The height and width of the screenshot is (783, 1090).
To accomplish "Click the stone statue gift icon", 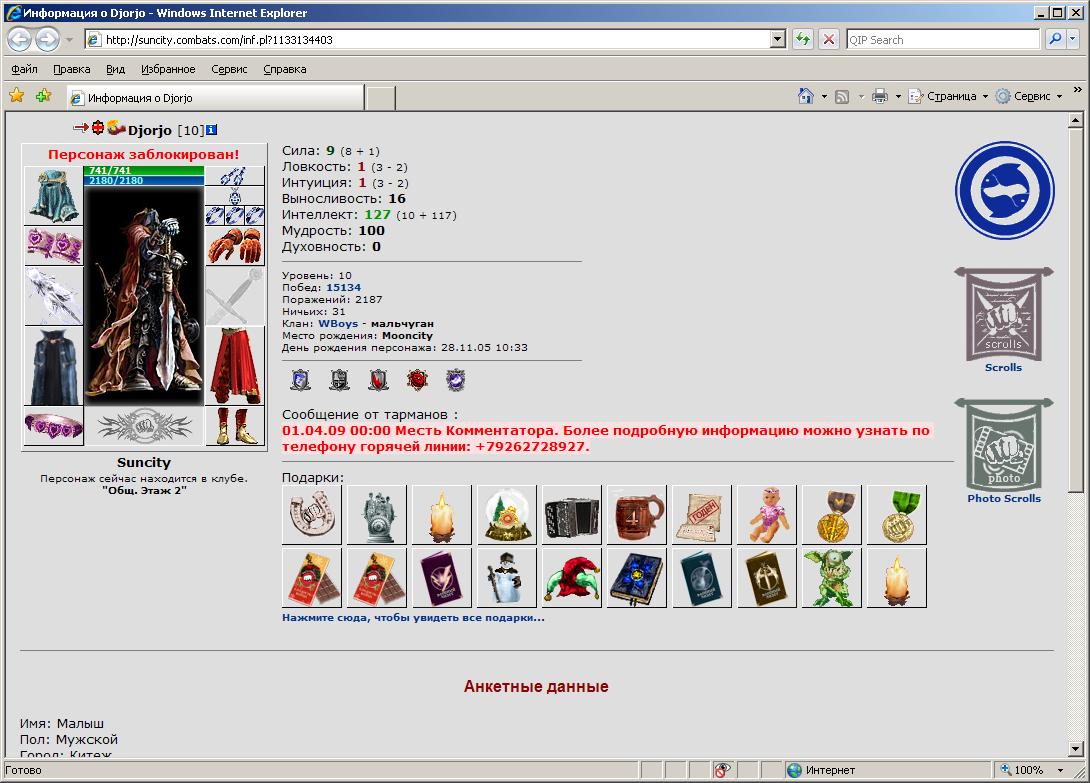I will [377, 515].
